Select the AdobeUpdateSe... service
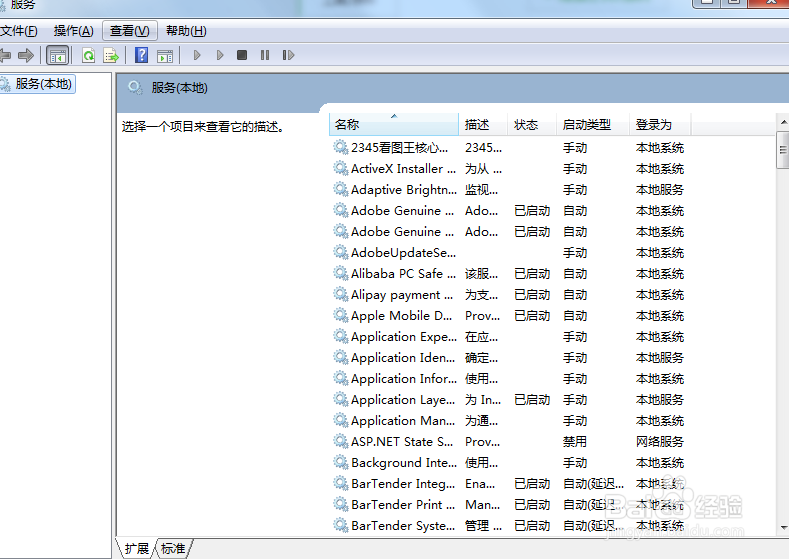The width and height of the screenshot is (789, 559). point(508,253)
